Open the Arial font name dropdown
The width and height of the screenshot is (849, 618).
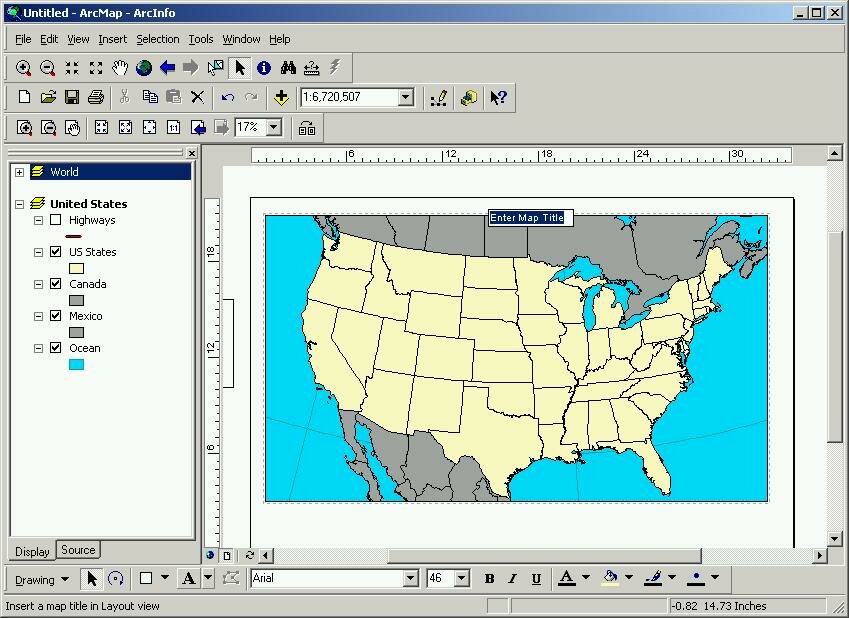(411, 578)
